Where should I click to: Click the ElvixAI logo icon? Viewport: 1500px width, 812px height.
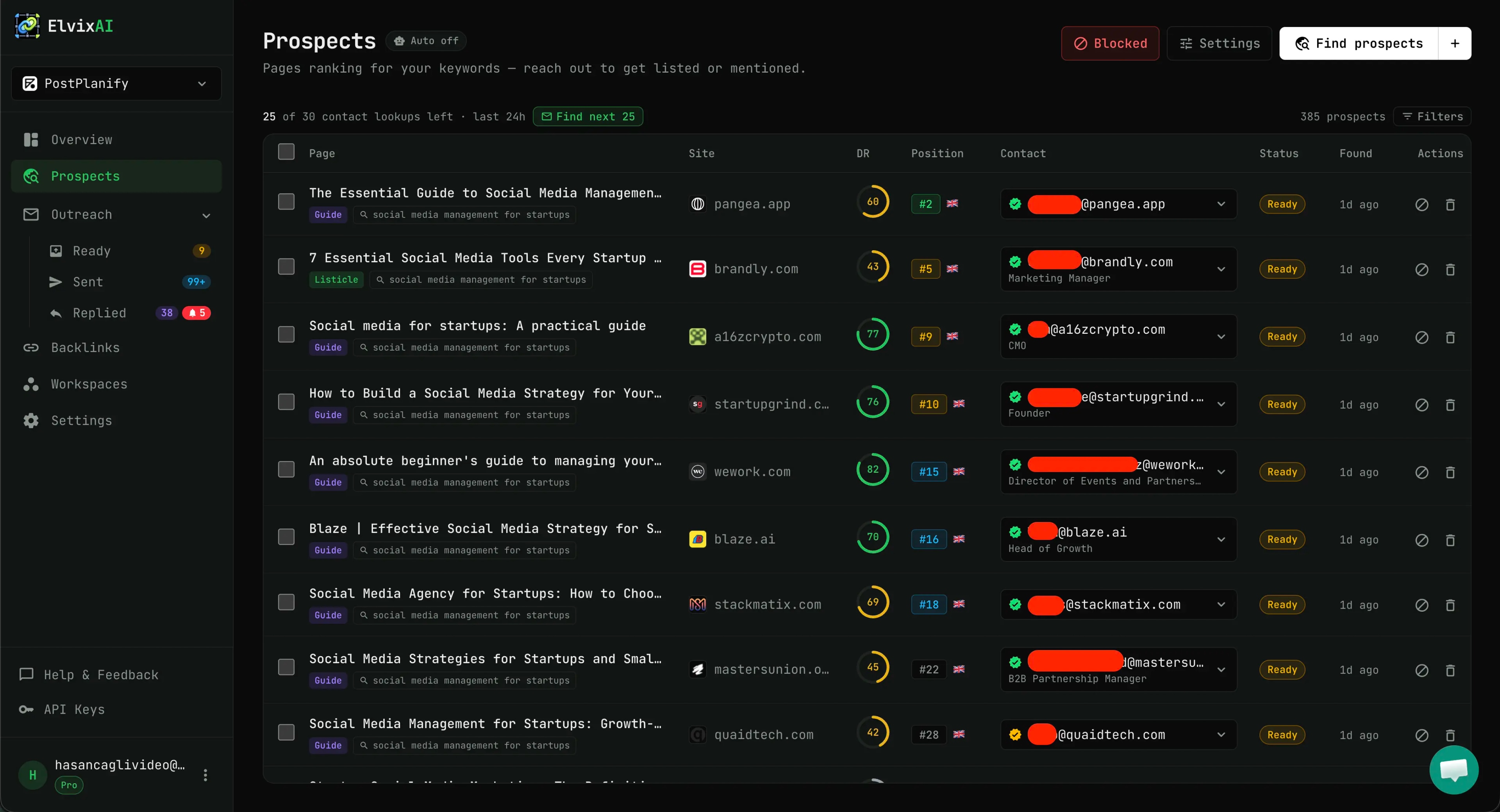pos(27,26)
